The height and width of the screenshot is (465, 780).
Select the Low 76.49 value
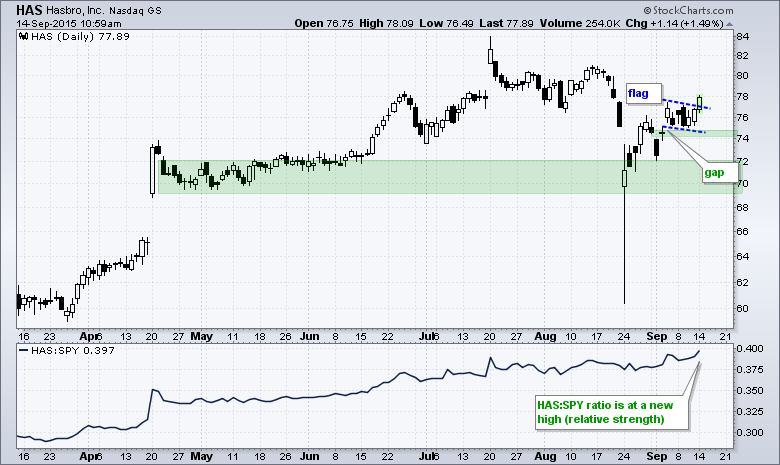pos(446,23)
